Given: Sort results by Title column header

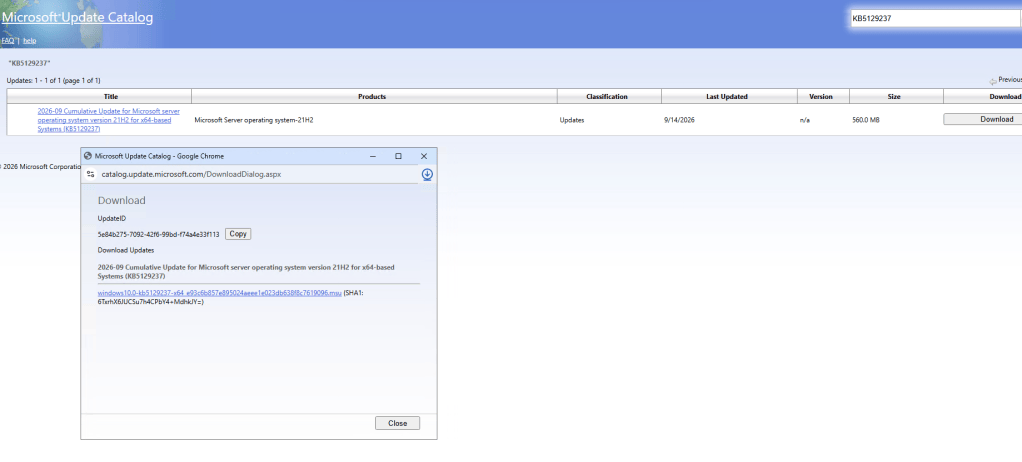Looking at the screenshot, I should click(x=111, y=96).
